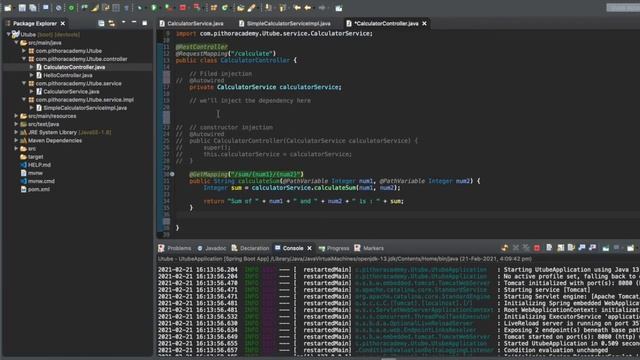Minimize the Package Explorer view
The image size is (640, 360).
134,23
